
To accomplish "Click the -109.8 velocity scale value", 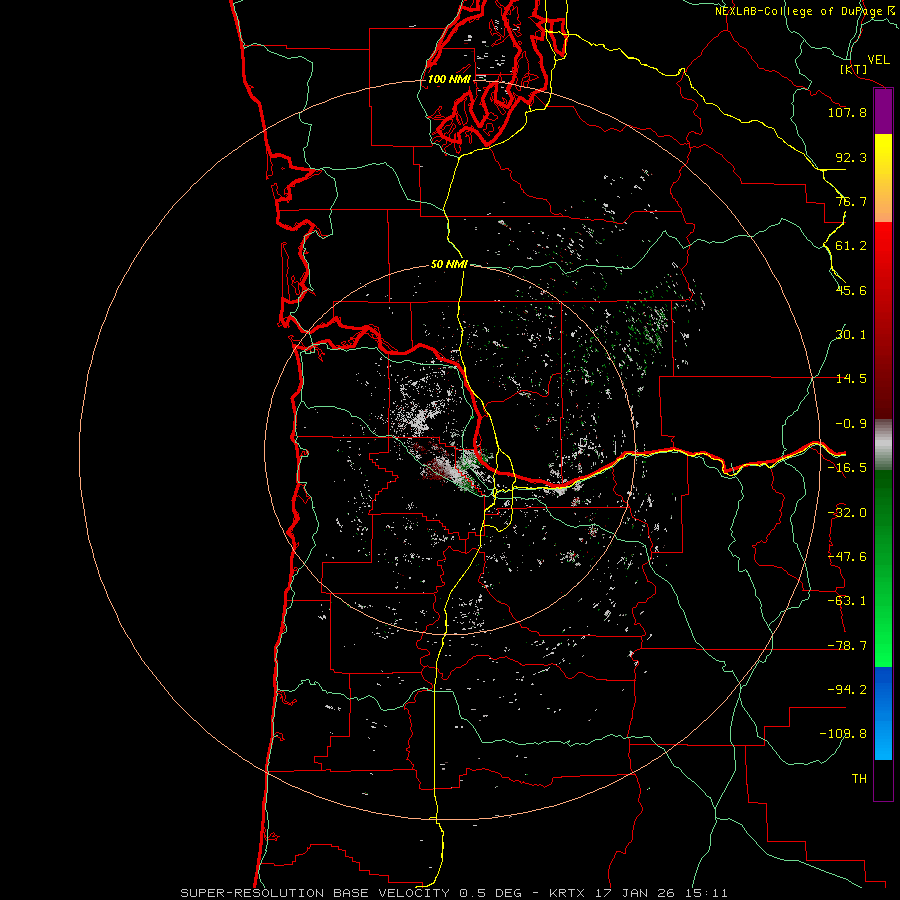I will (x=843, y=734).
